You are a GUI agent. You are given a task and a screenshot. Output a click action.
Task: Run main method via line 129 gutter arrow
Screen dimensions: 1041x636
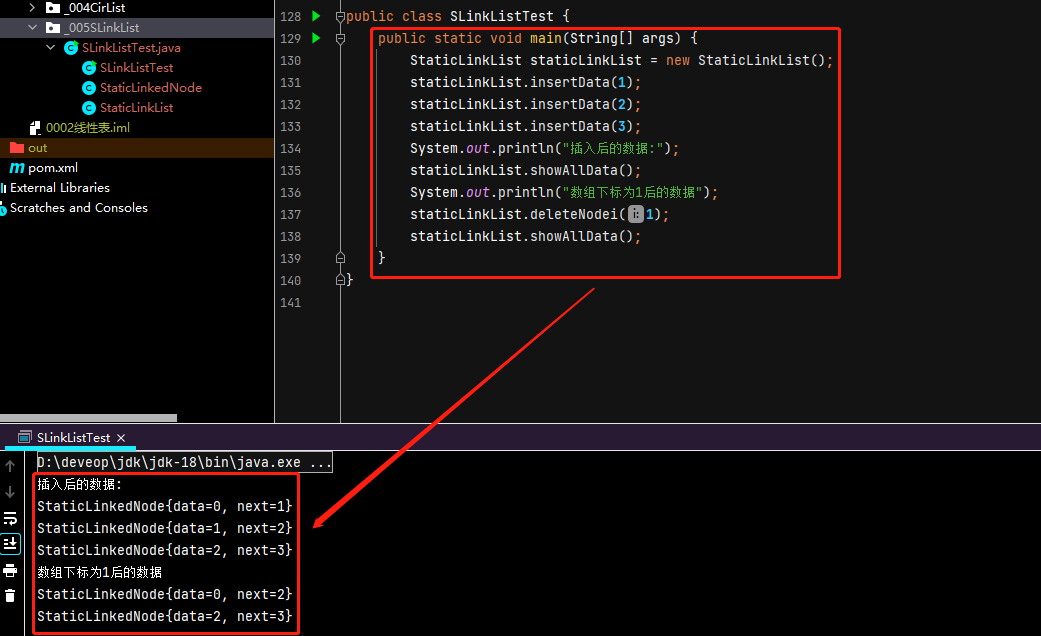coord(317,38)
